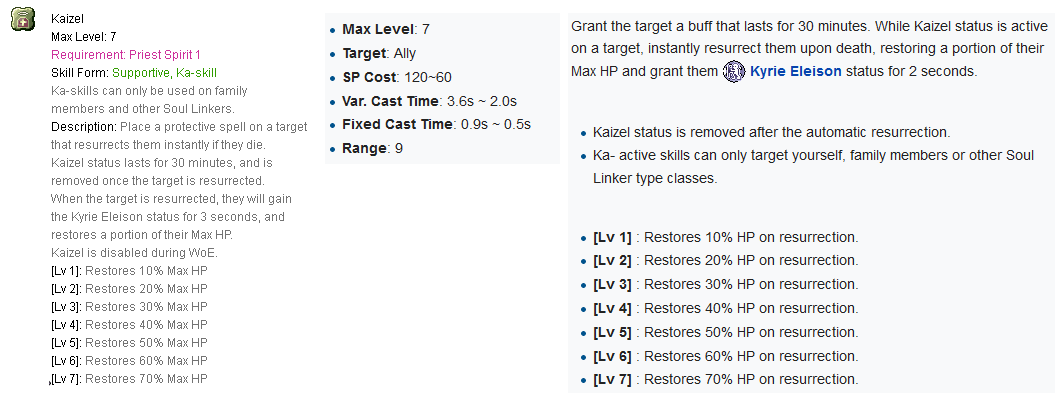Click the Kaizel skill title

pos(67,19)
